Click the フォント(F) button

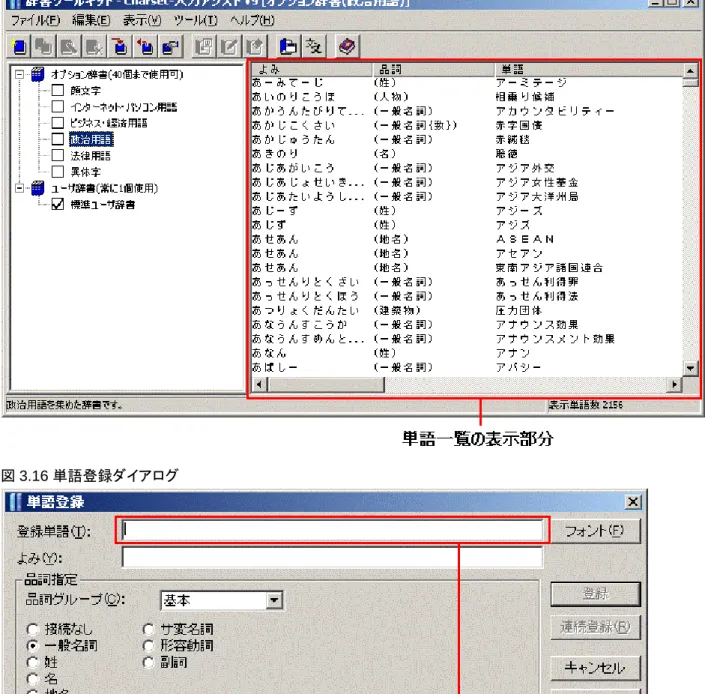[595, 531]
